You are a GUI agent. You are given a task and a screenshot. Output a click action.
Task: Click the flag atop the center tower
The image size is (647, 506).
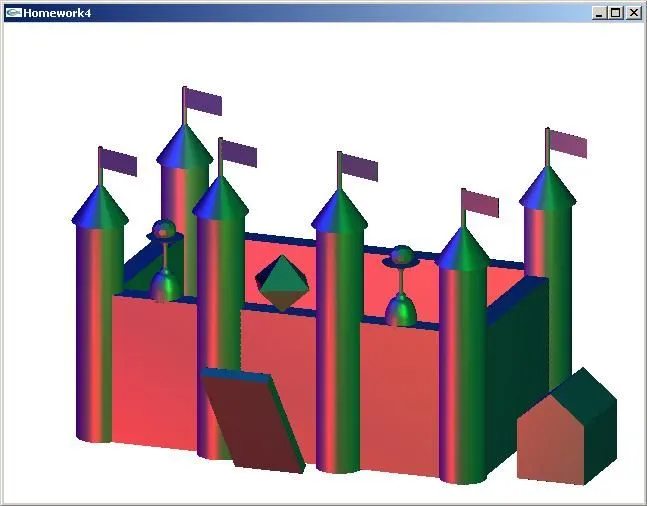(x=360, y=167)
